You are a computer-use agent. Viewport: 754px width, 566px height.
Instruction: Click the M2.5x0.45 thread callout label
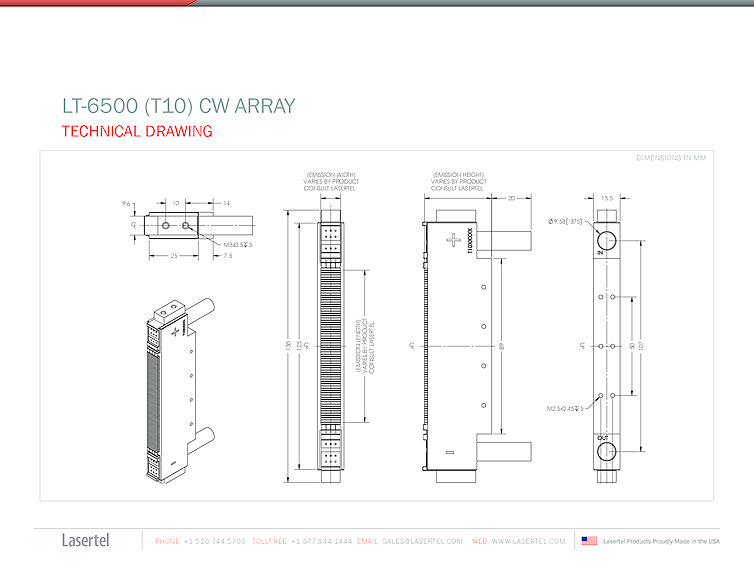coord(566,409)
